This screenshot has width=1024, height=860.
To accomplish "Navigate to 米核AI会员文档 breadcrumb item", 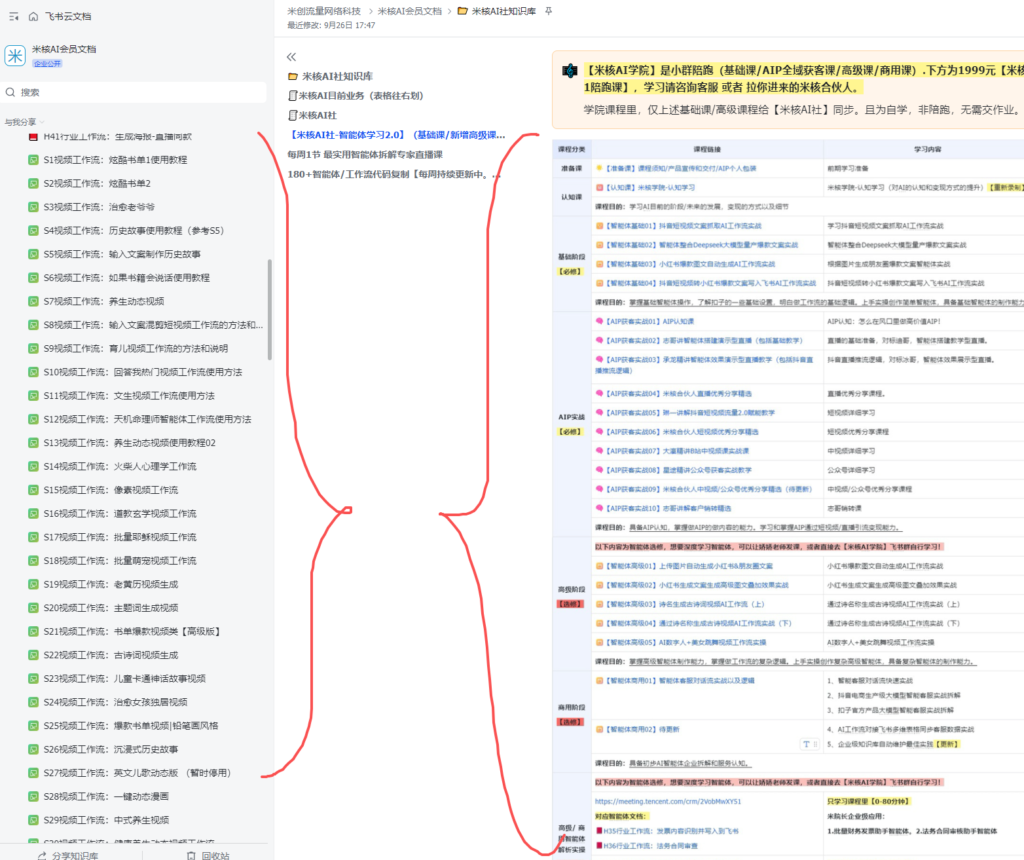I will click(409, 11).
